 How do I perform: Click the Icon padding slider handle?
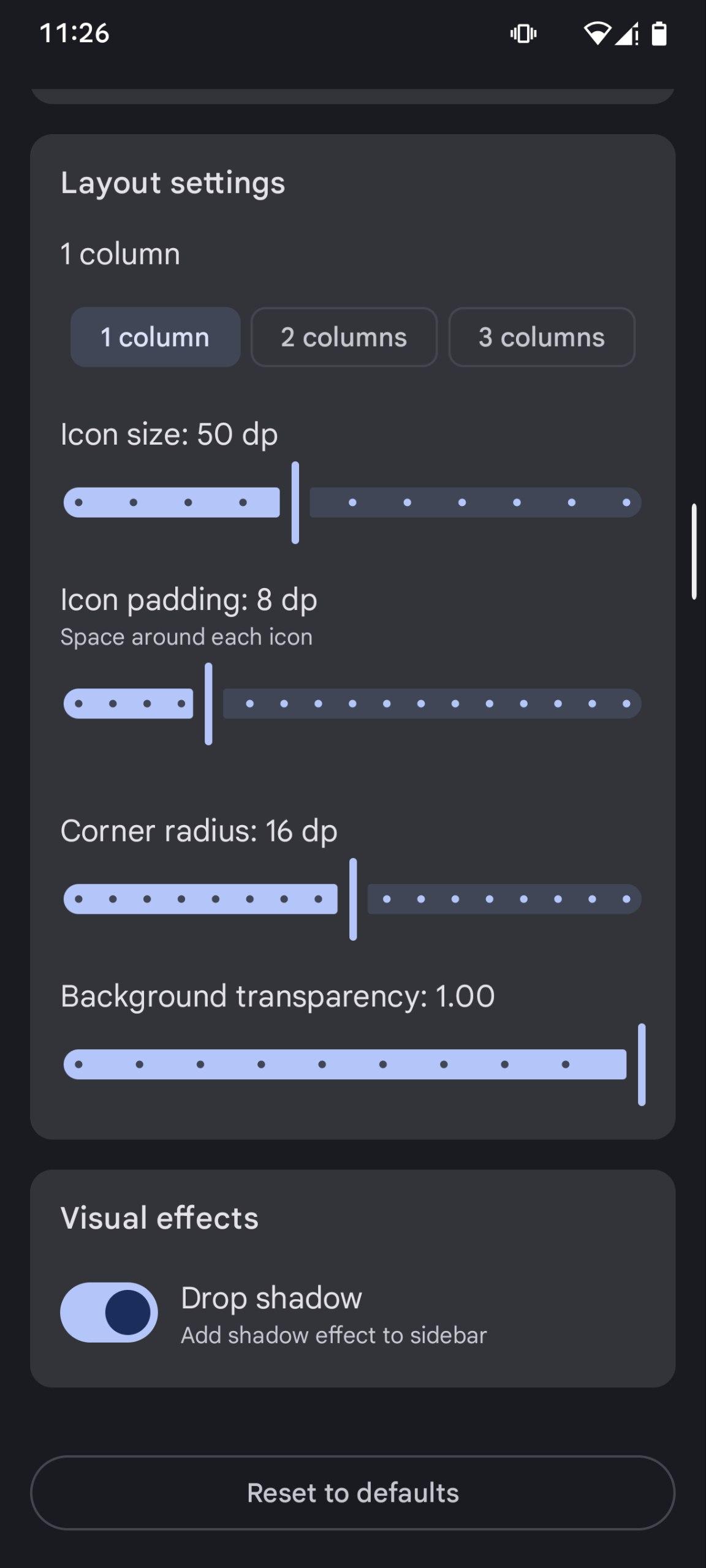click(x=208, y=704)
